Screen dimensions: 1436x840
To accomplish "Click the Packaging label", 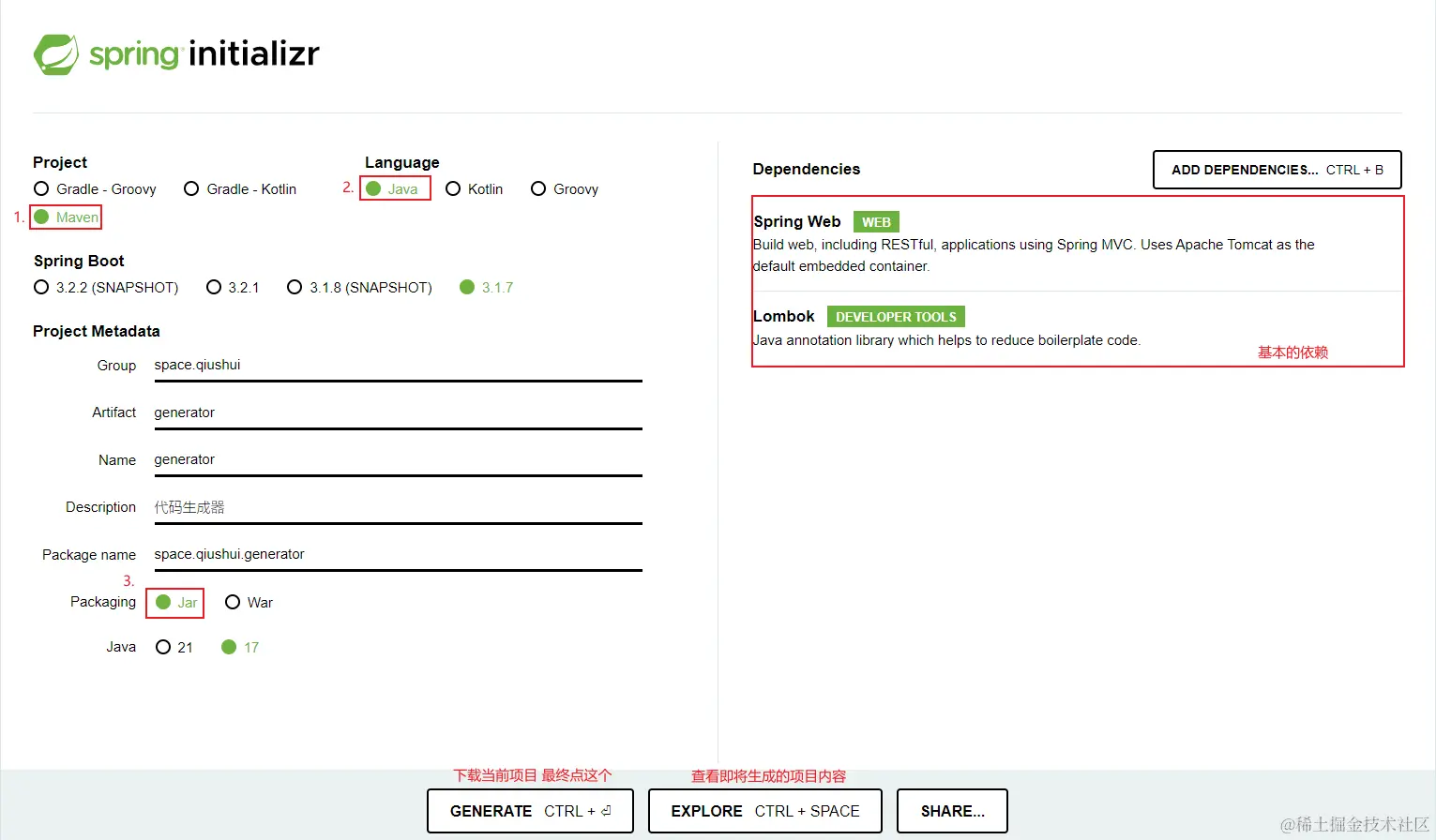I will tap(103, 602).
